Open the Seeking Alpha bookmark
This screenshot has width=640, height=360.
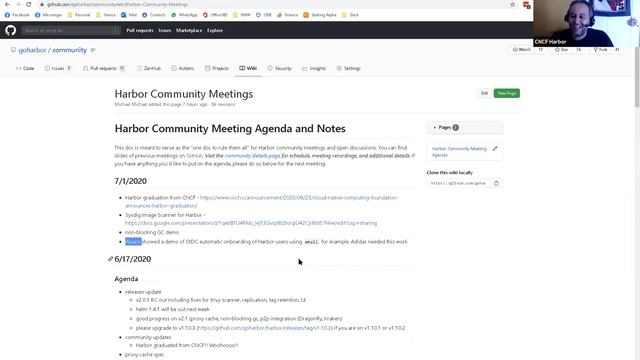pos(320,15)
